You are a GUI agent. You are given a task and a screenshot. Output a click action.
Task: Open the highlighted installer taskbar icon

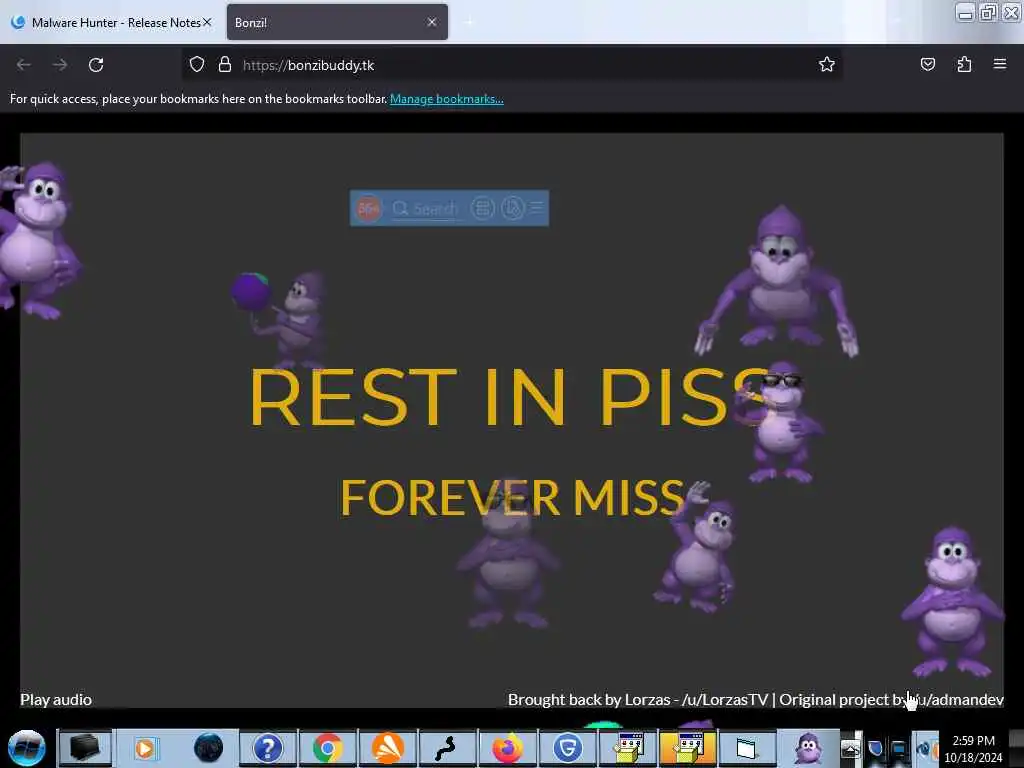coord(688,748)
